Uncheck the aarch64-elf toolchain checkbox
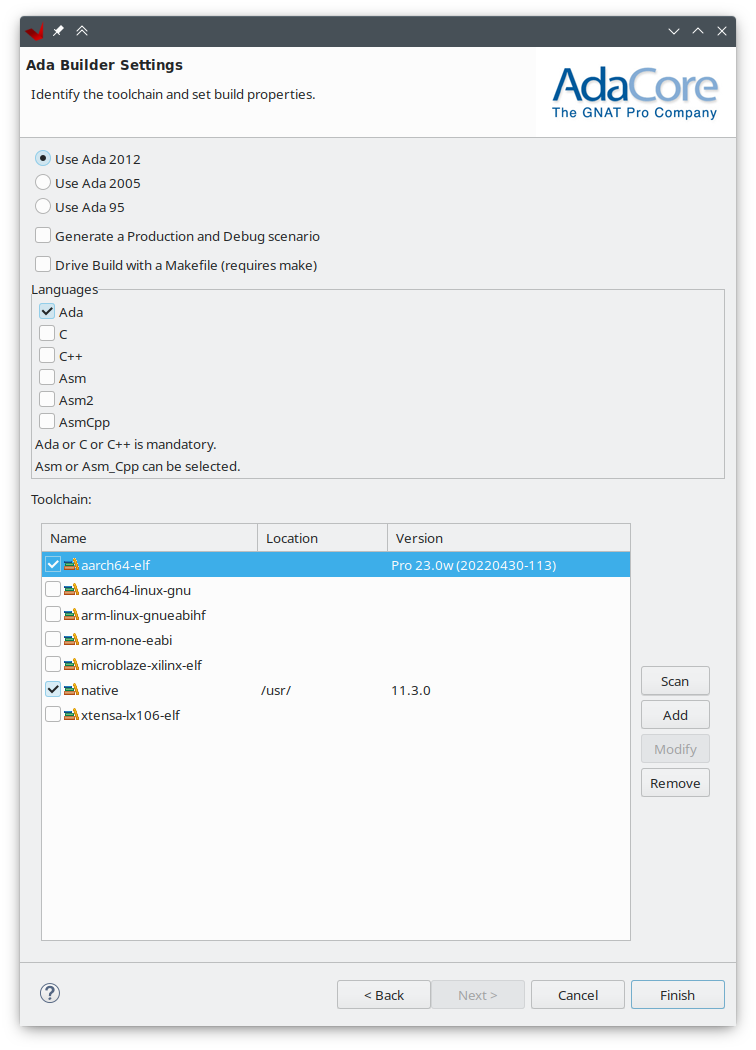 pos(53,565)
